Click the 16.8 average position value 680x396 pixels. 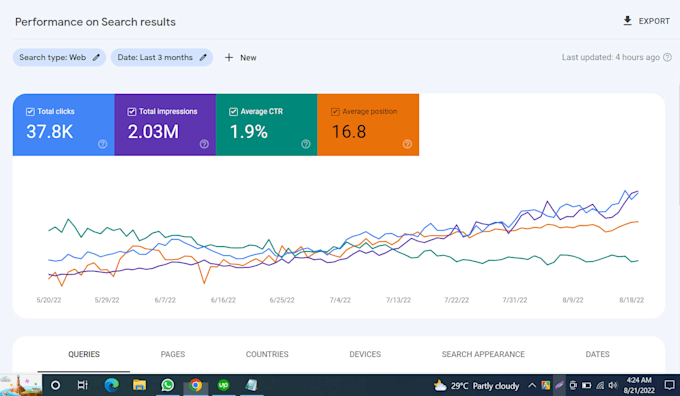(x=349, y=131)
